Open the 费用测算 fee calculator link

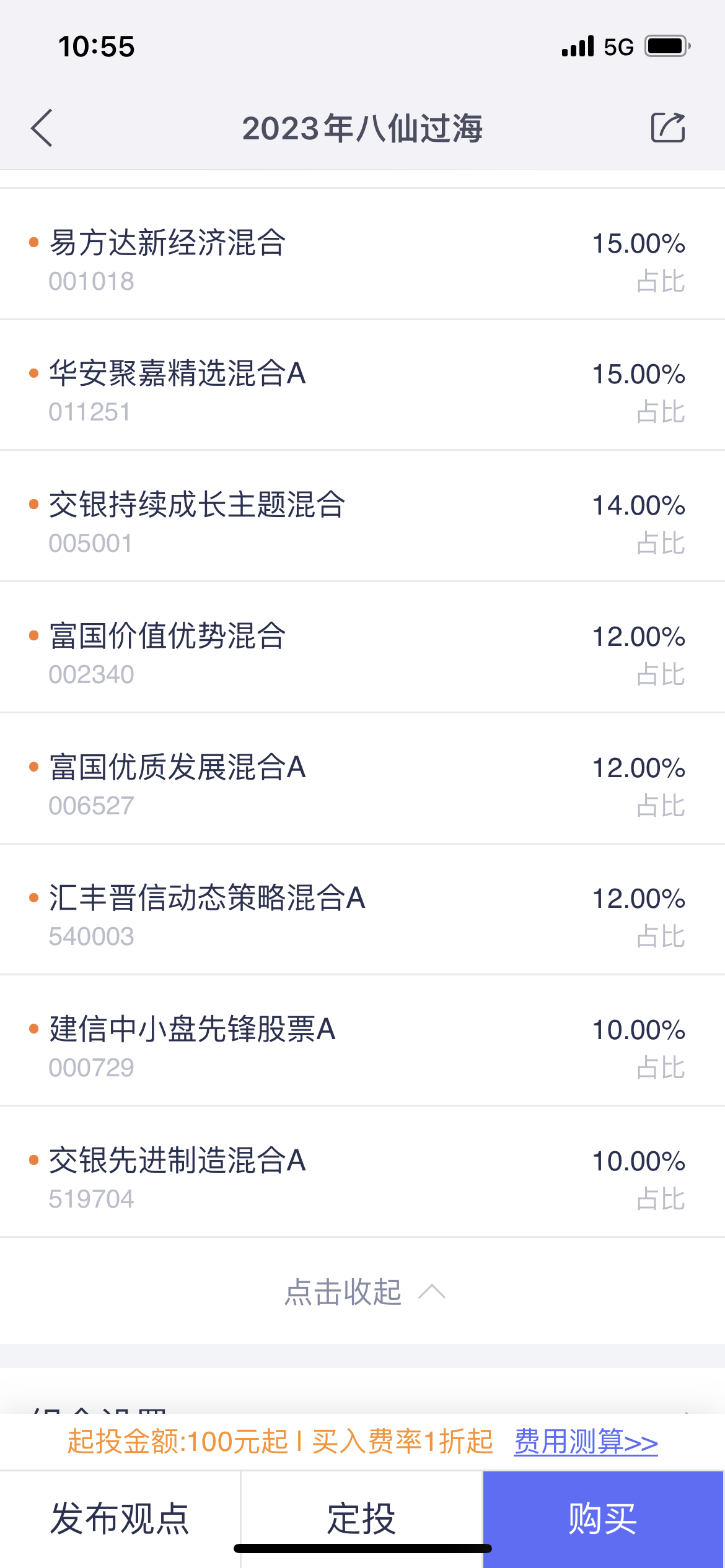[586, 1442]
